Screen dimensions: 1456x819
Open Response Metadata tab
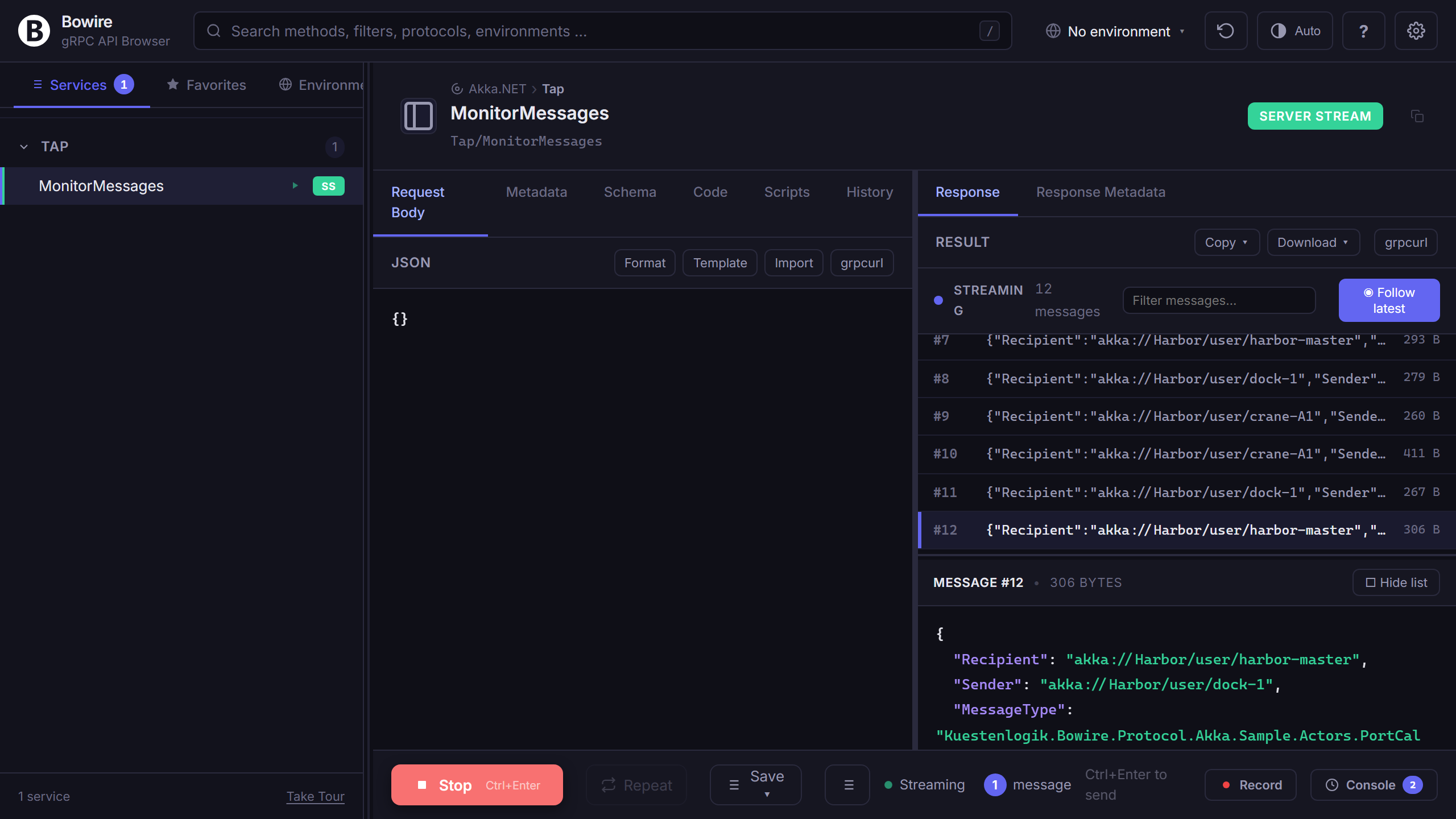(x=1101, y=192)
